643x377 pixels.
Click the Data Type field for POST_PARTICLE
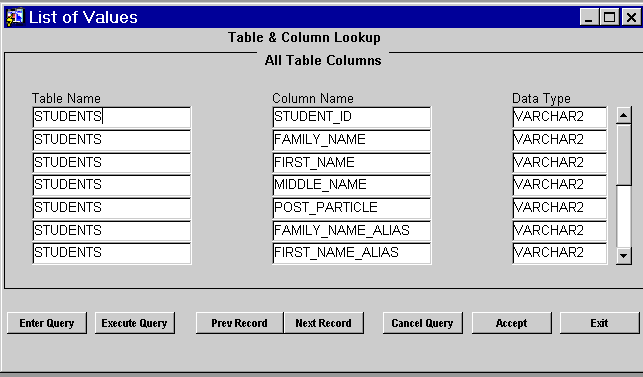559,208
